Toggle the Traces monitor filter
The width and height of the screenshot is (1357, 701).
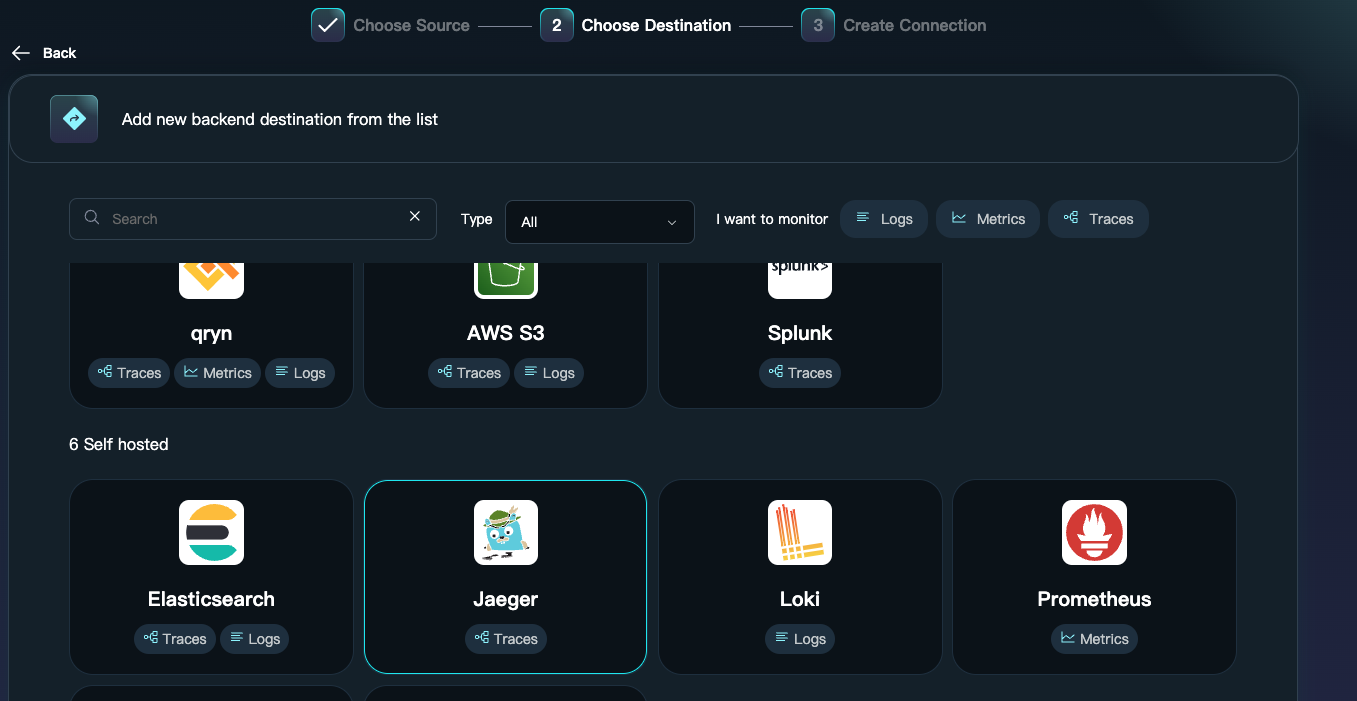pyautogui.click(x=1098, y=219)
